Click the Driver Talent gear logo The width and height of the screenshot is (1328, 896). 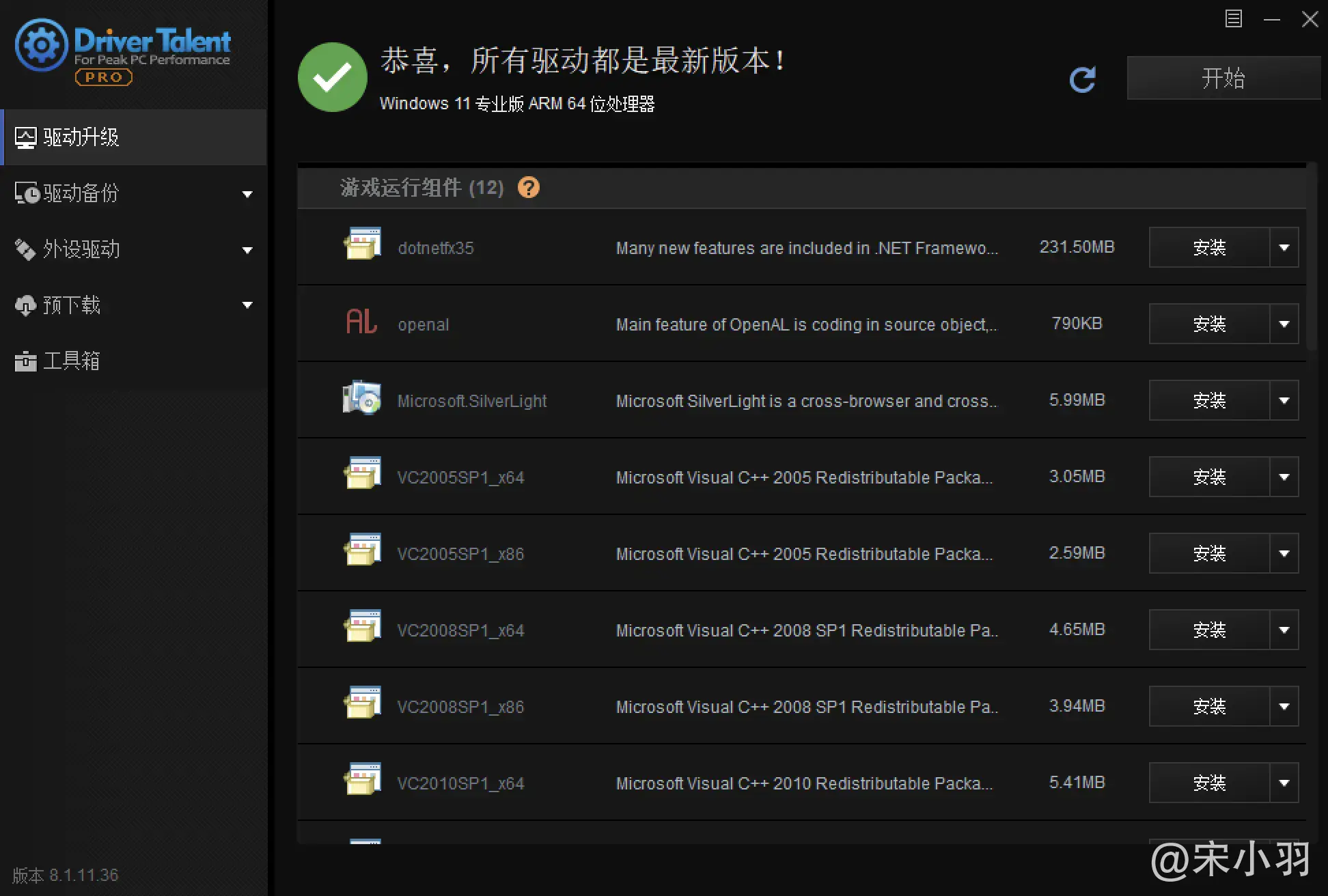click(41, 45)
